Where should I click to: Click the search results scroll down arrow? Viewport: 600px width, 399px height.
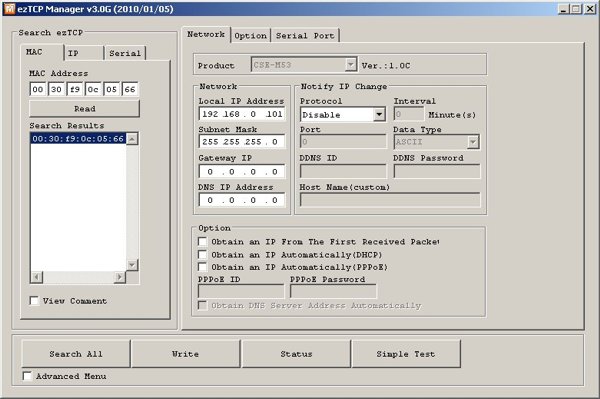[x=132, y=264]
